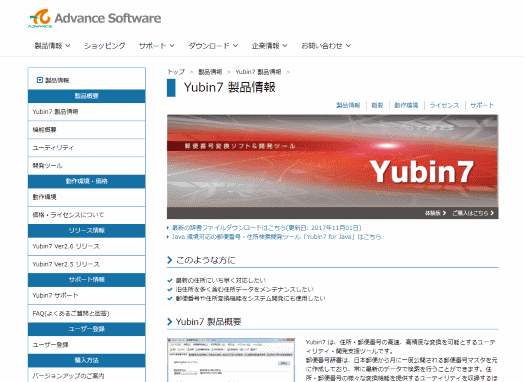Screen dimensions: 525x382
Task: Open the ダウンロード dropdown menu
Action: [213, 46]
